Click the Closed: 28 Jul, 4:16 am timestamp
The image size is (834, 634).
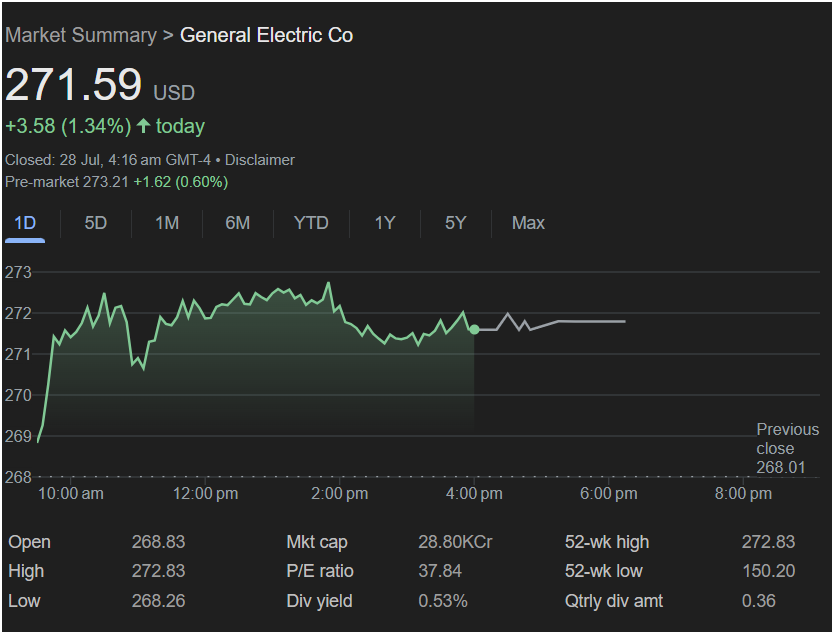(108, 160)
